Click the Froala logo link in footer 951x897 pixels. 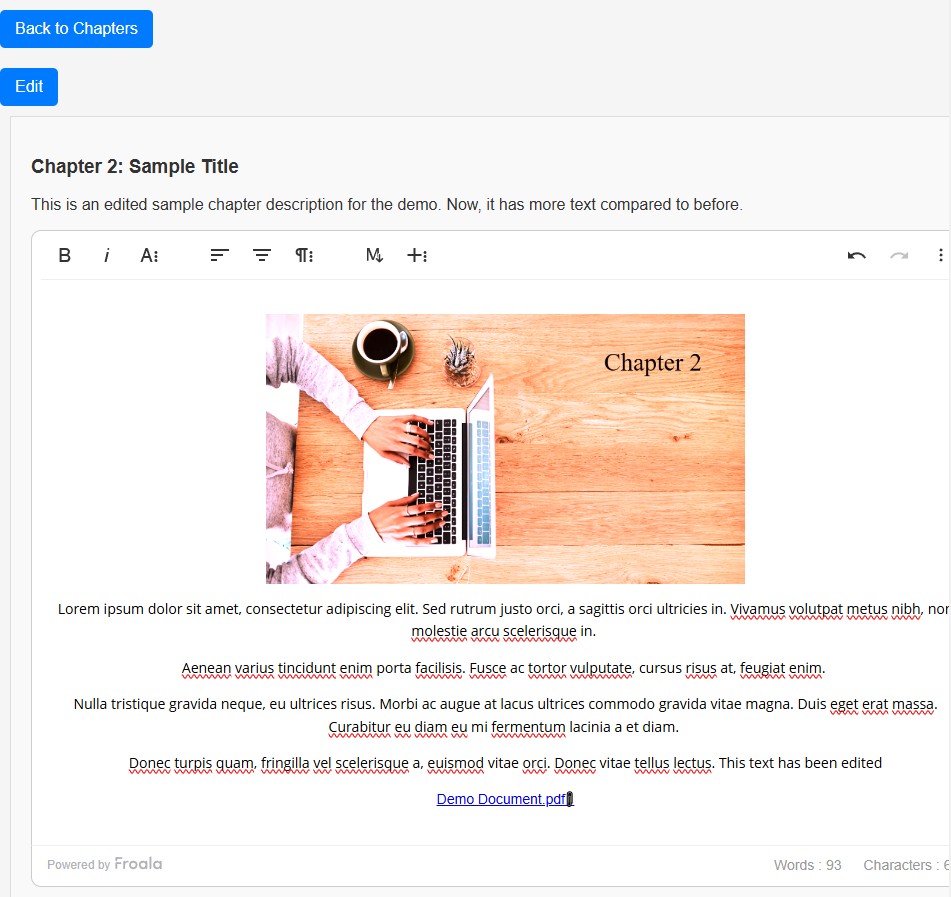click(x=138, y=864)
